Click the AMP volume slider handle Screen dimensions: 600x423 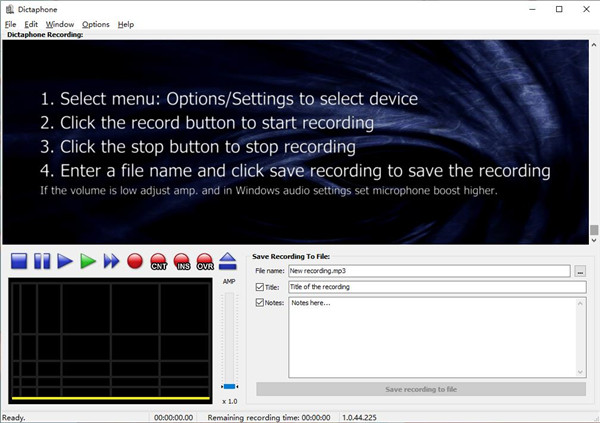(229, 385)
